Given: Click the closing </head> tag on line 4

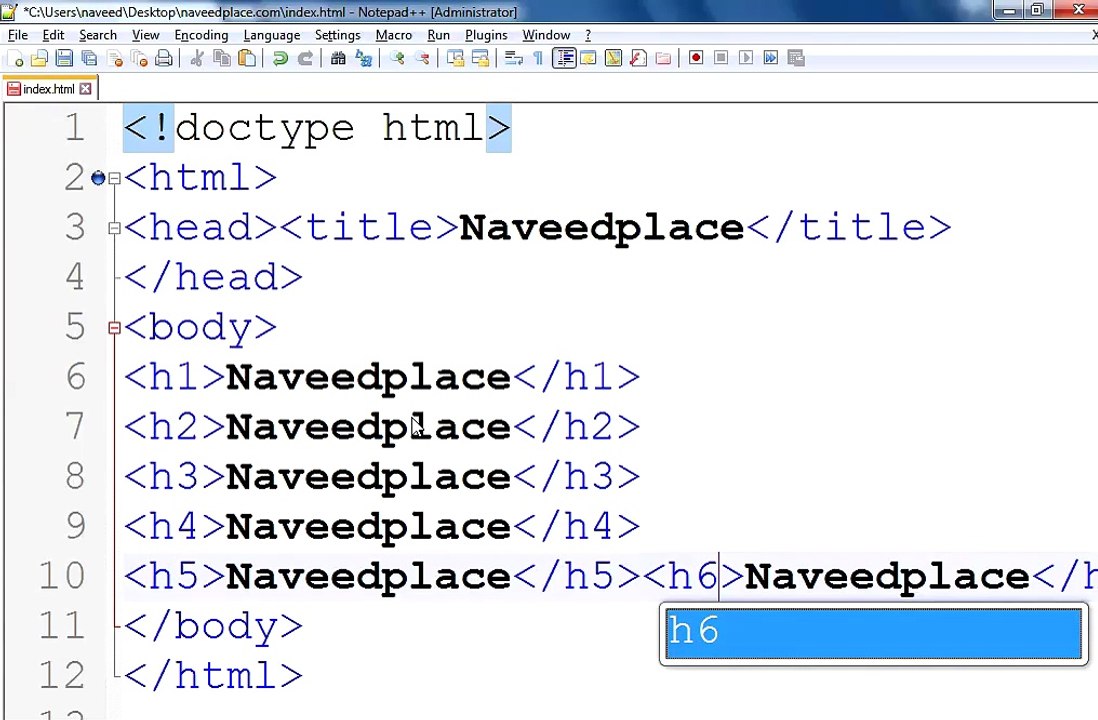Looking at the screenshot, I should (213, 277).
